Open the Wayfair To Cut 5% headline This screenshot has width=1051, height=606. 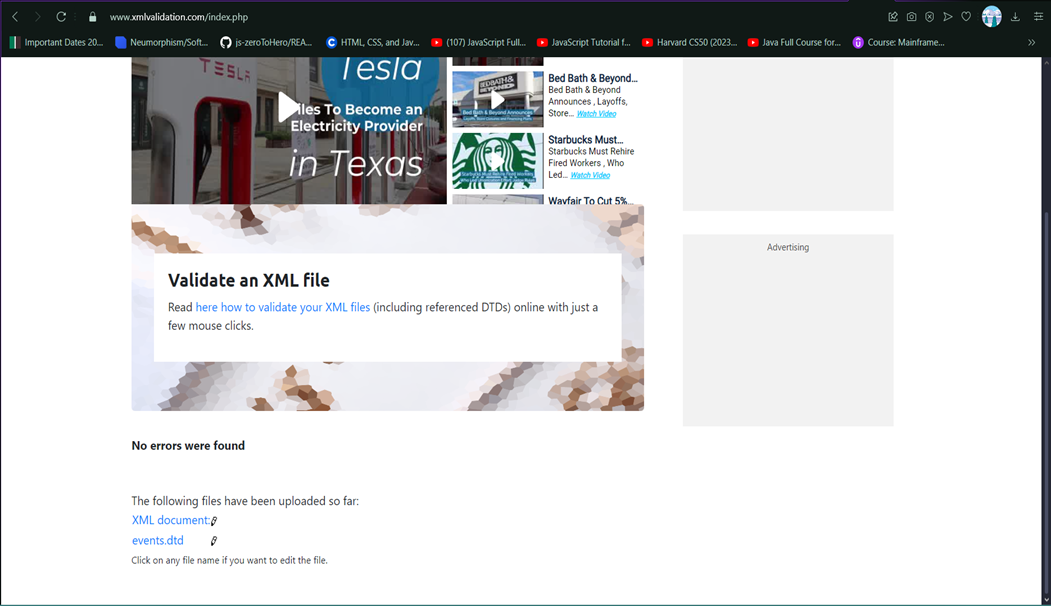[590, 200]
